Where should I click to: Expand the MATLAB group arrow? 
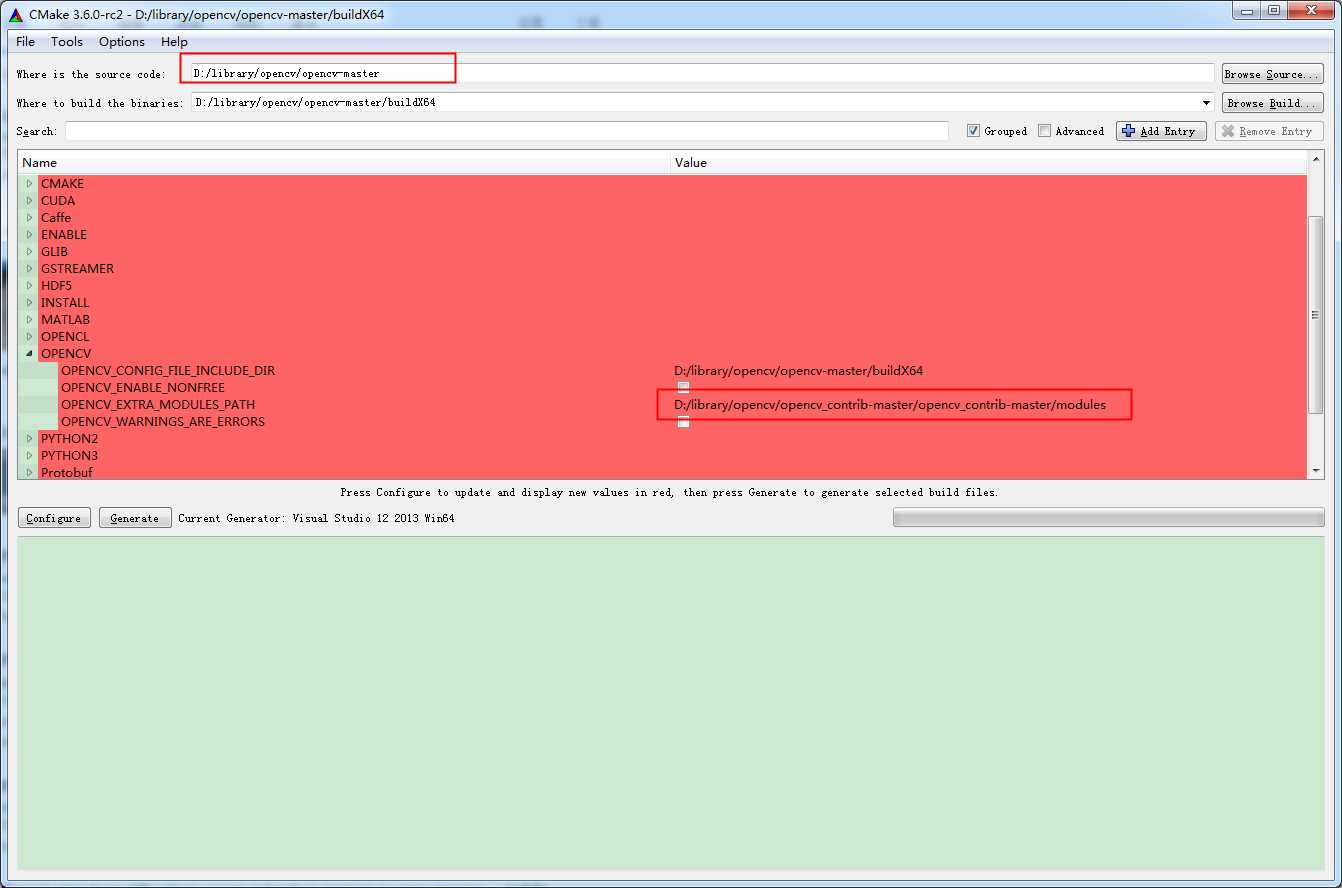pos(29,320)
